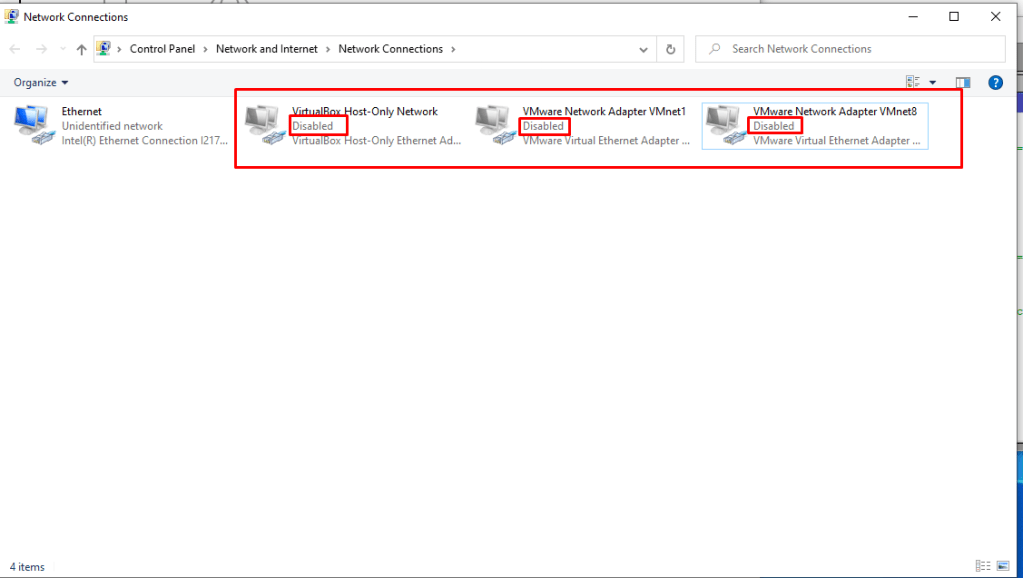Click the Back navigation arrow
The width and height of the screenshot is (1023, 578).
(x=15, y=49)
